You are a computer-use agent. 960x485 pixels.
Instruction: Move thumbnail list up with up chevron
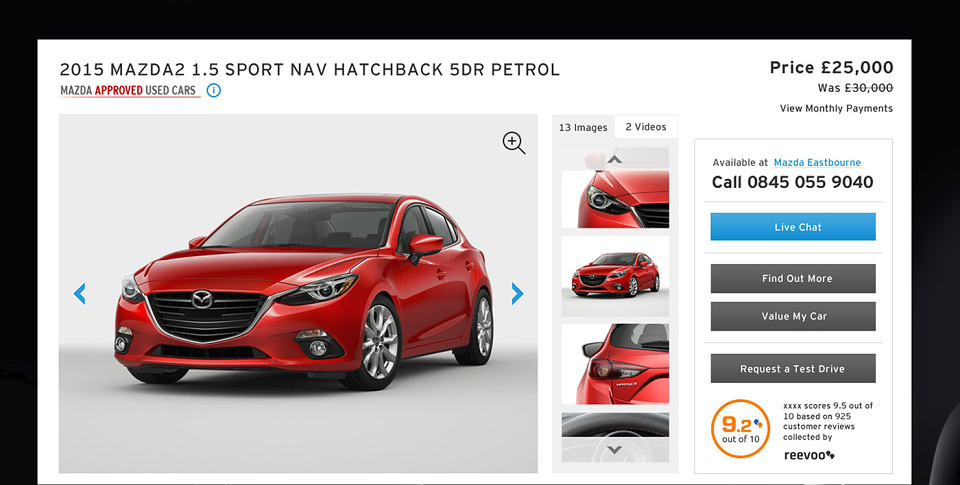coord(615,159)
